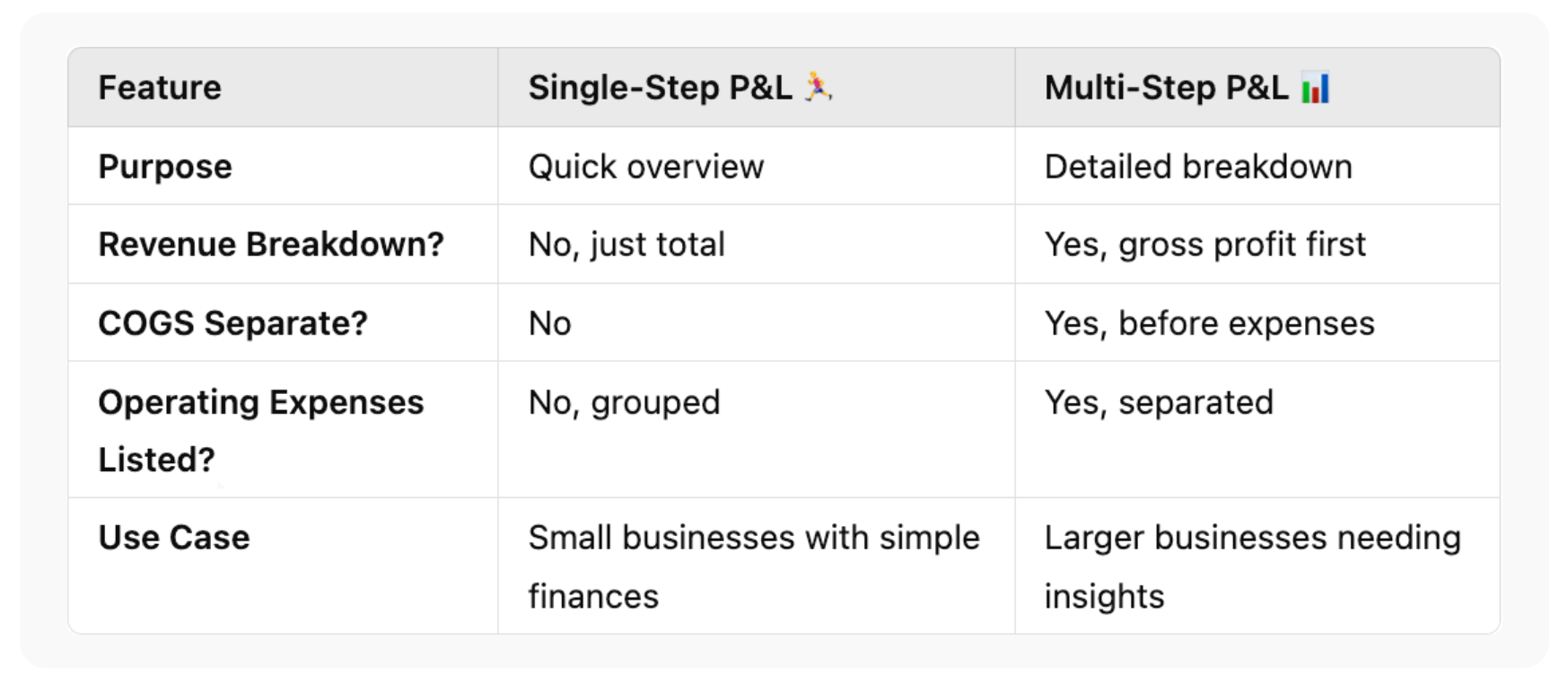
Task: Click the "No, just total" cell
Action: point(626,244)
